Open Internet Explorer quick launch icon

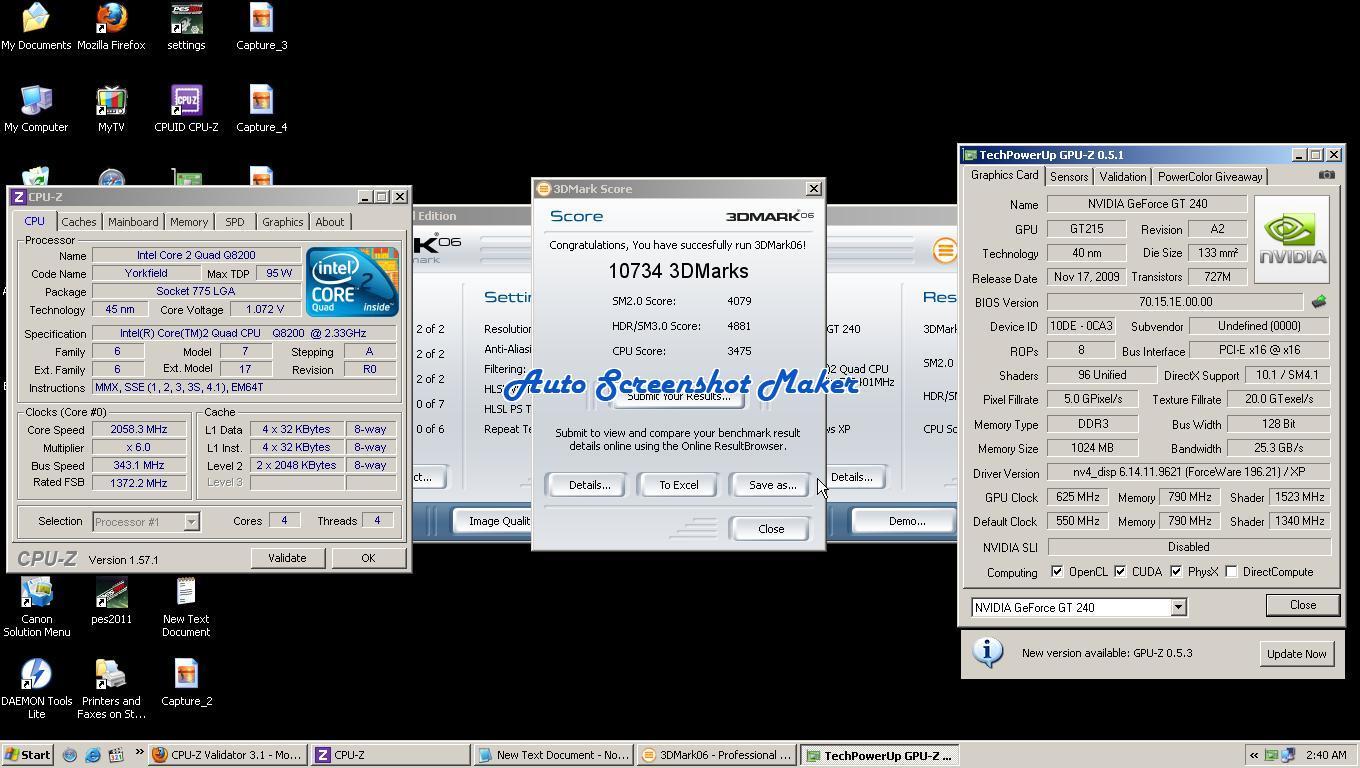[x=93, y=755]
